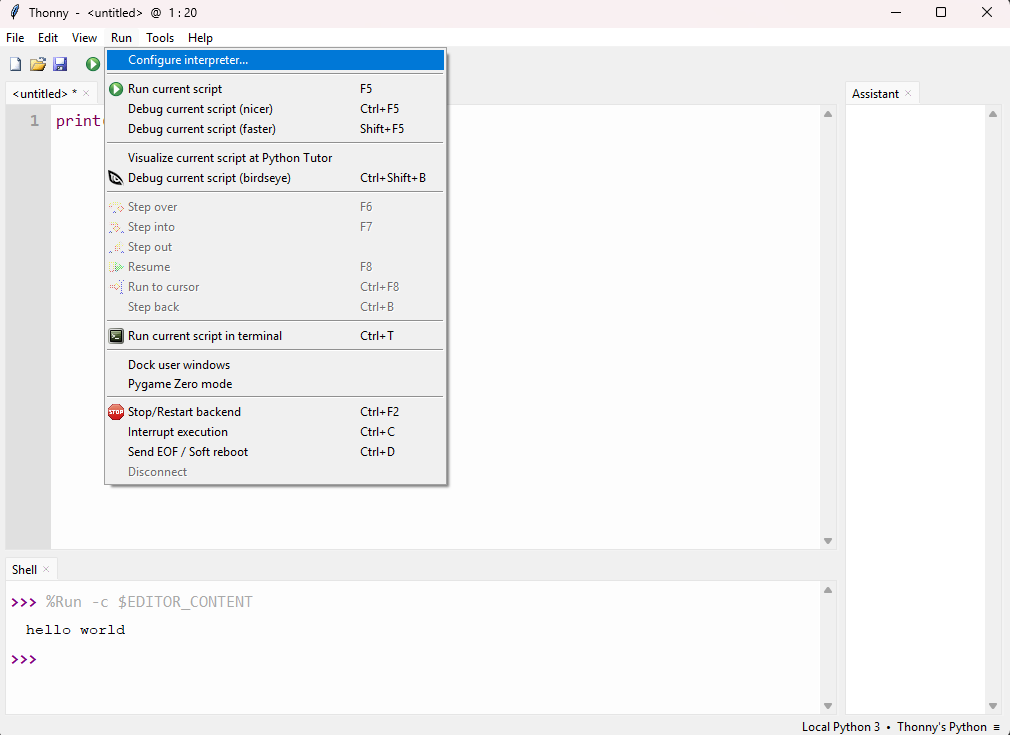Viewport: 1010px width, 735px height.
Task: Toggle Dock user windows option
Action: tap(276, 365)
